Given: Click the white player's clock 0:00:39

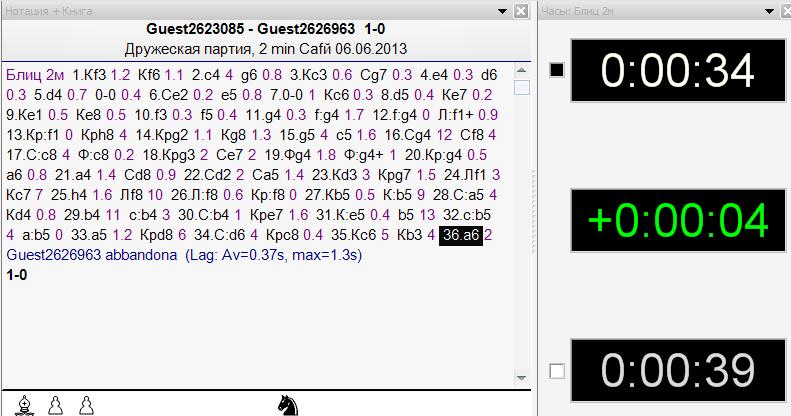Looking at the screenshot, I should (678, 371).
